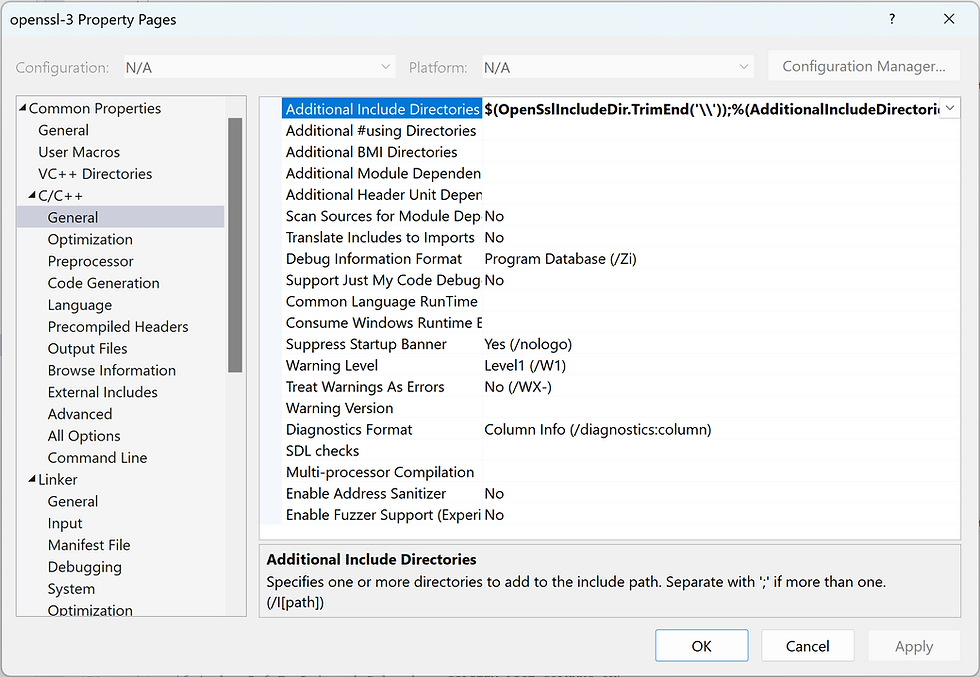This screenshot has height=677, width=980.
Task: Select Output Files in the tree
Action: coord(88,349)
